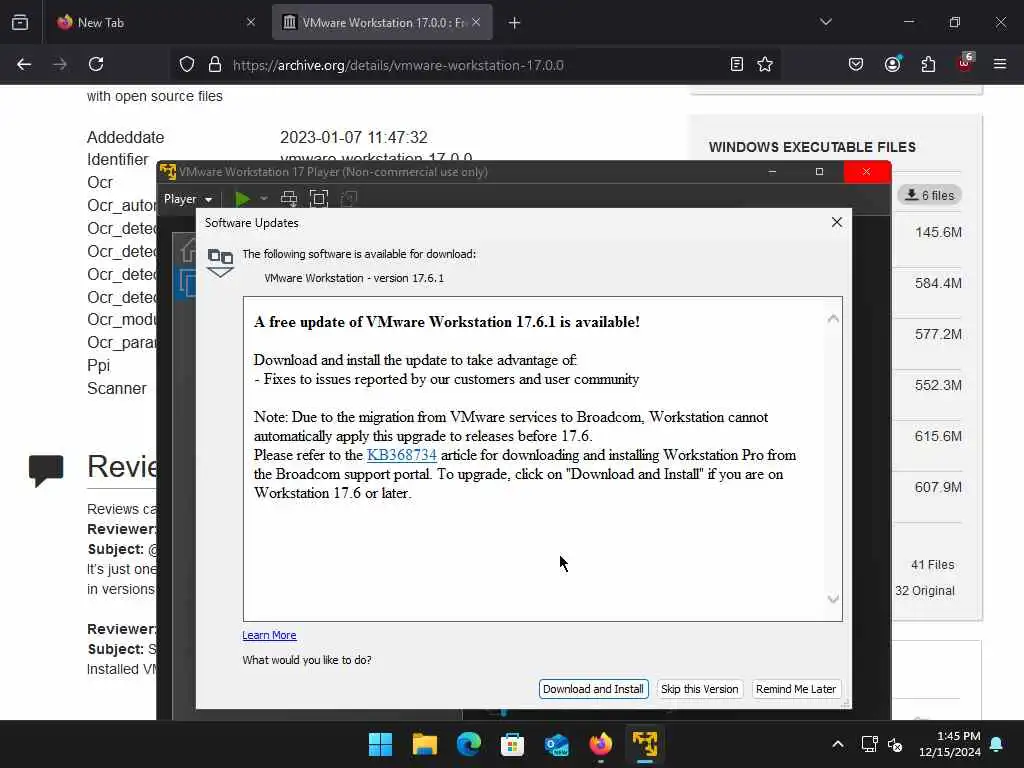
Task: Click the green power on play icon
Action: point(242,199)
